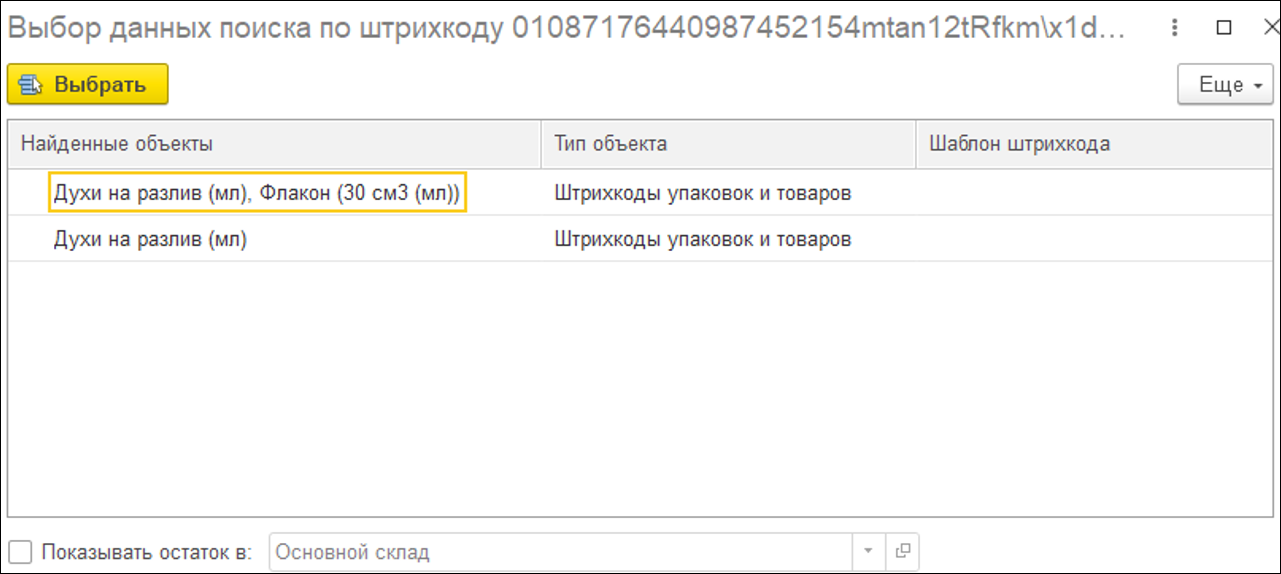Click the Основной склад input field

coord(560,551)
